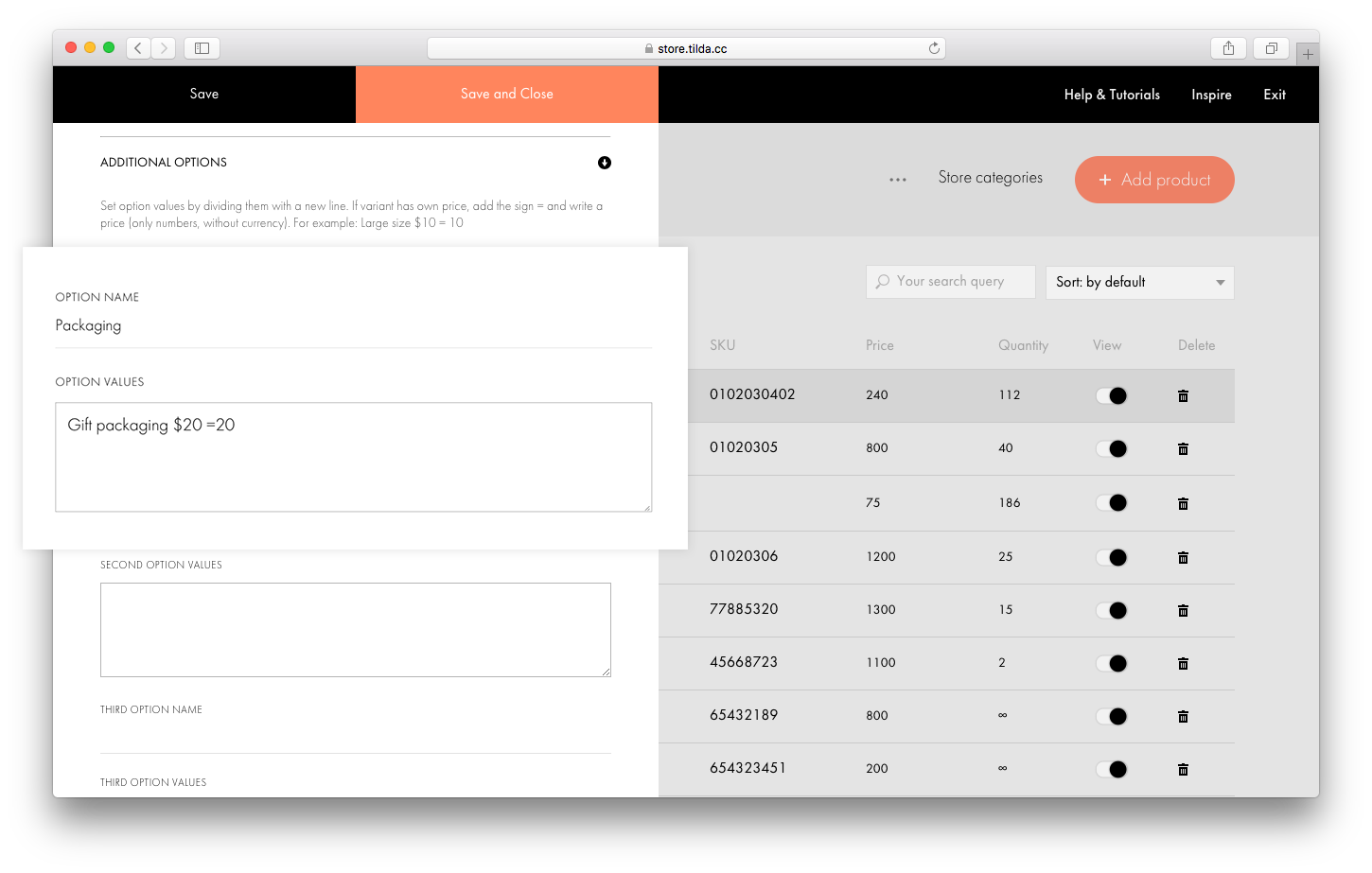The width and height of the screenshot is (1372, 873).
Task: Select price cell 1300
Action: pos(881,610)
